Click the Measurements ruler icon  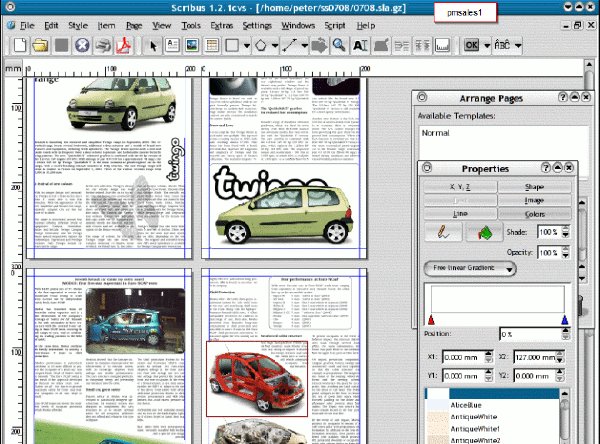(x=442, y=45)
